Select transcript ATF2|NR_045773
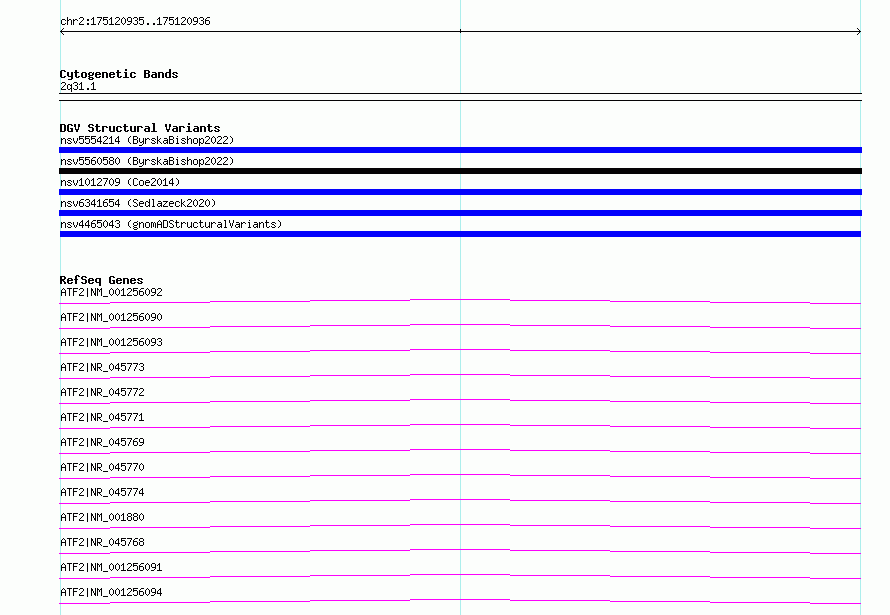This screenshot has height=615, width=890. [102, 367]
